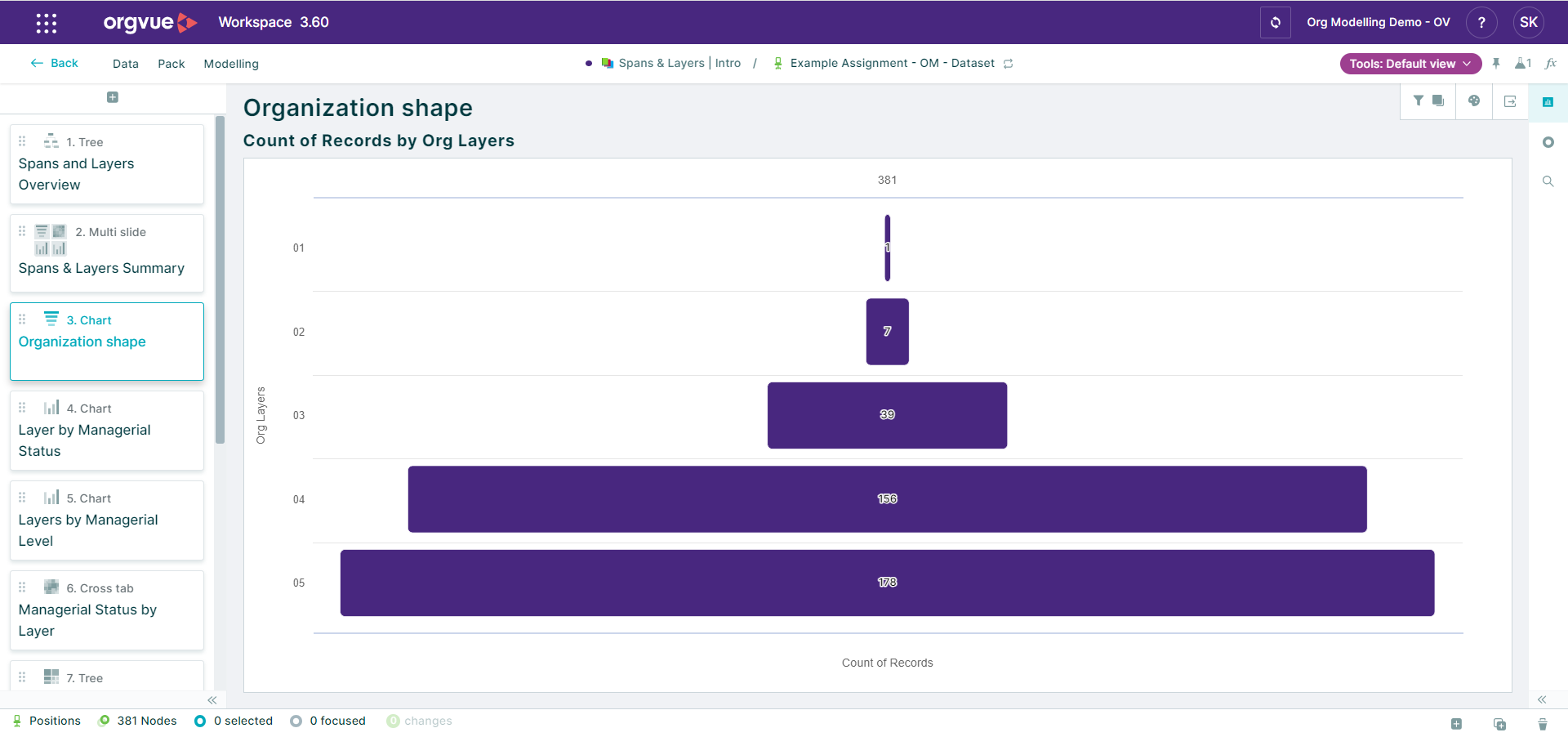
Task: Click the 381 Nodes status indicator
Action: 137,721
